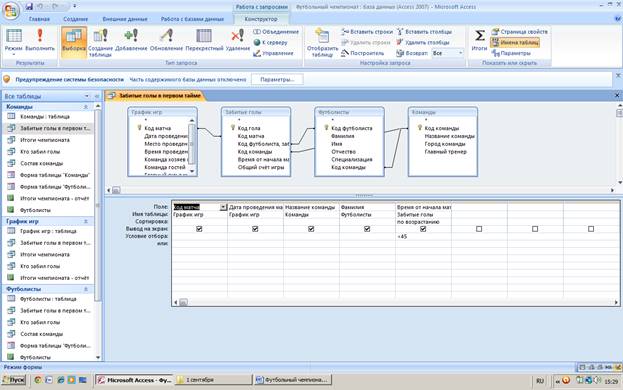Click Параметры... security warning button
This screenshot has width=623, height=390.
point(277,80)
